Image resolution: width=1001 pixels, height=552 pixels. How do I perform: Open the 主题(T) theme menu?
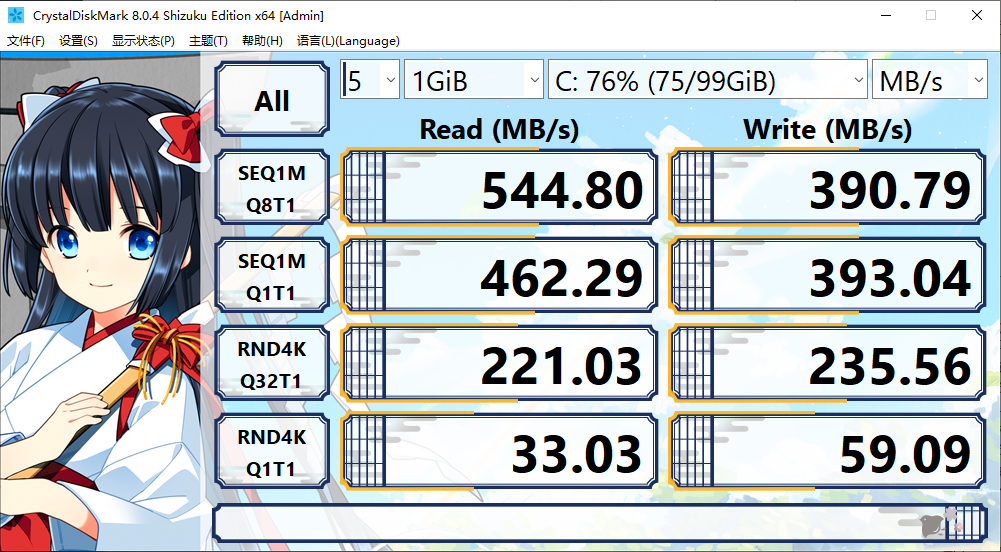(x=208, y=41)
